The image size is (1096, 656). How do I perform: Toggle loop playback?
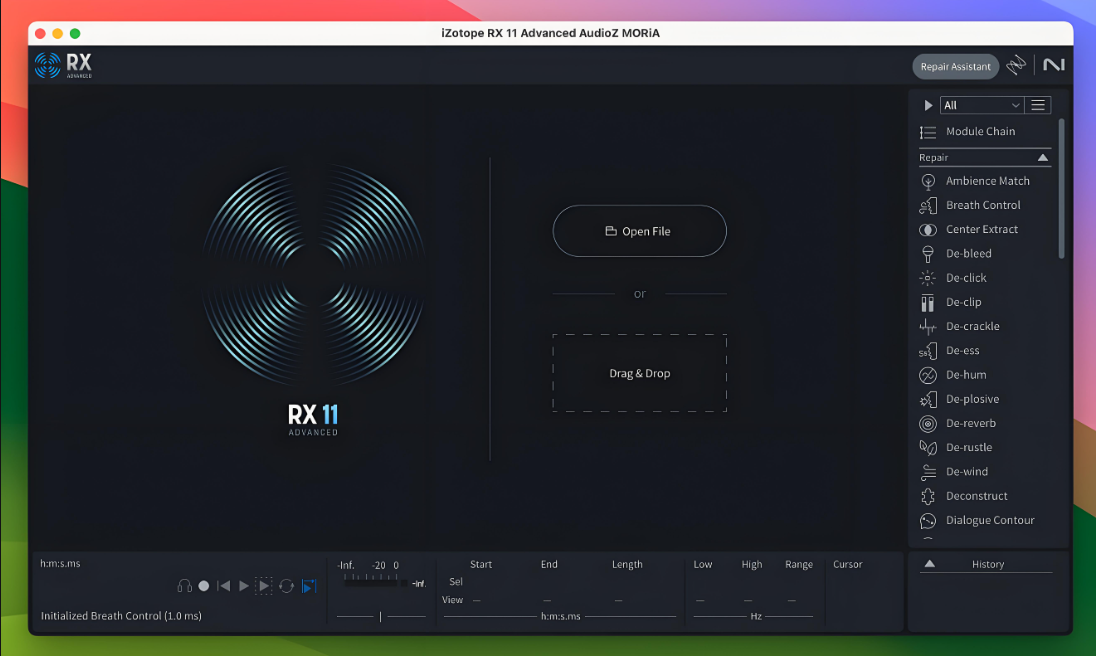point(286,586)
